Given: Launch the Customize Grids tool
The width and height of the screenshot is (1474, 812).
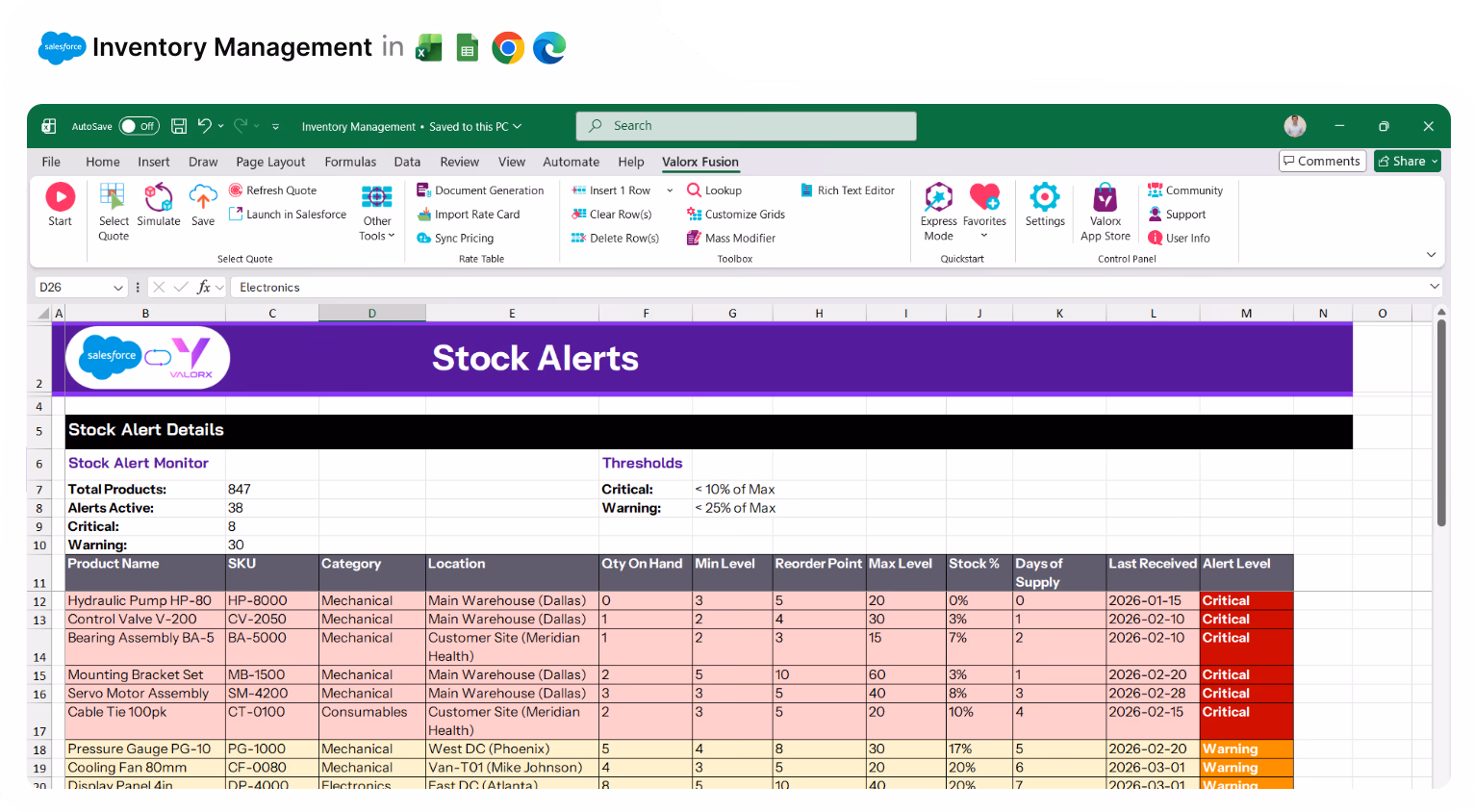Looking at the screenshot, I should (735, 214).
